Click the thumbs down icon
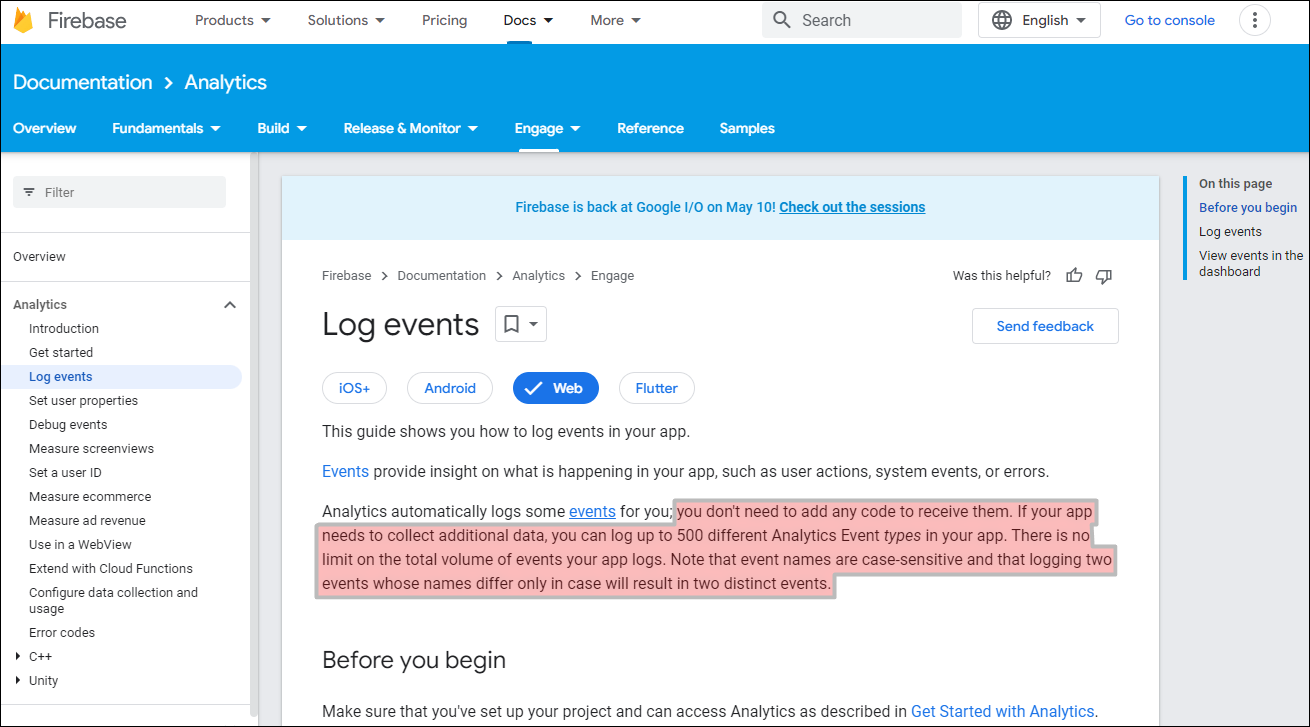 pos(1104,276)
